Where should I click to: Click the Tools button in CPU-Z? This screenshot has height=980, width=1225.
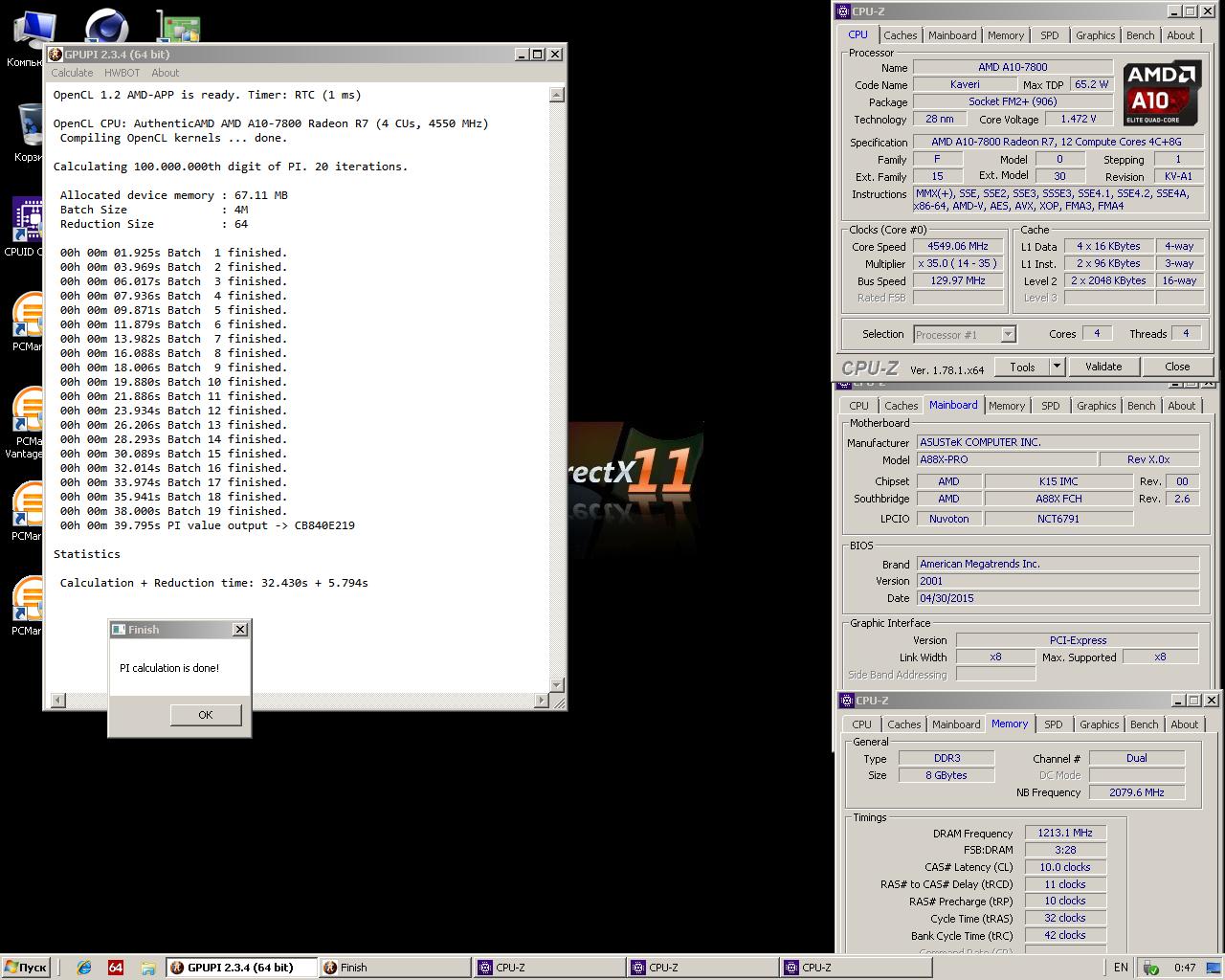1022,367
